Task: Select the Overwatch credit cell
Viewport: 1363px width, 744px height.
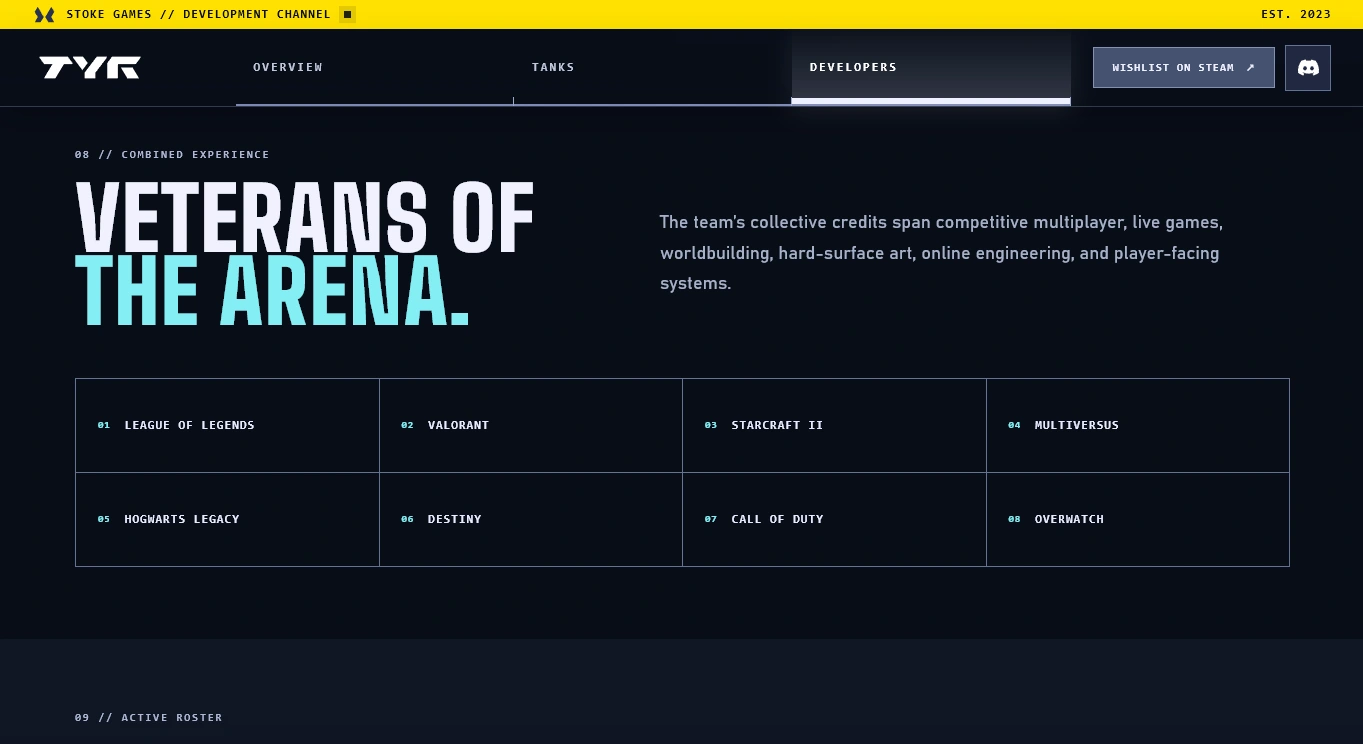Action: 1138,519
